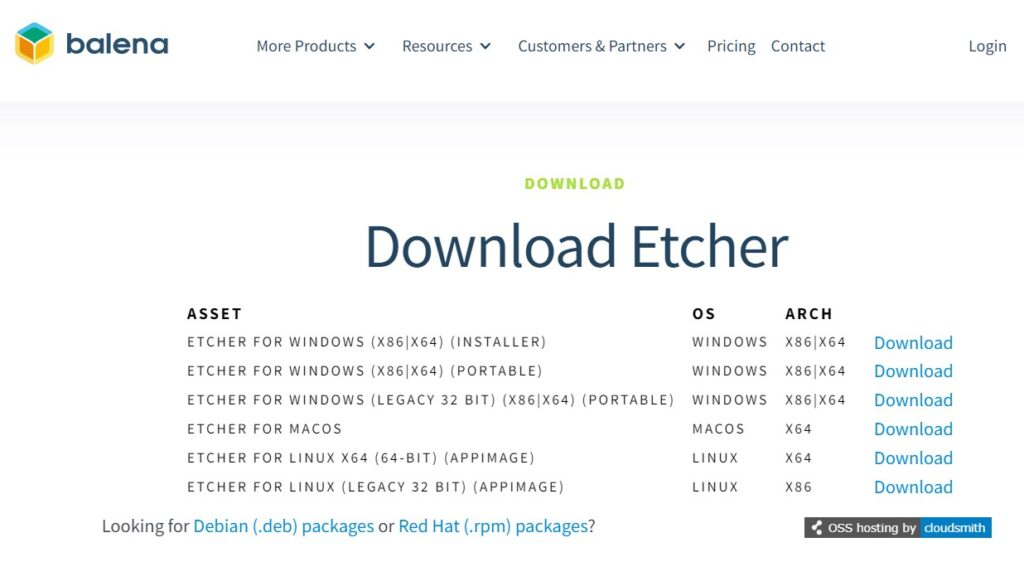Viewport: 1024px width, 586px height.
Task: Download Linux Legacy 32 bit AppImage
Action: 912,487
